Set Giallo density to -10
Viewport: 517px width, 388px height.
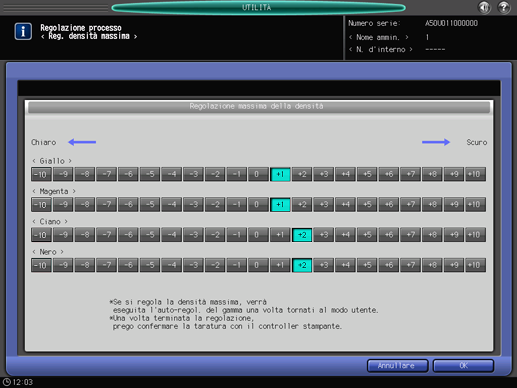[41, 174]
